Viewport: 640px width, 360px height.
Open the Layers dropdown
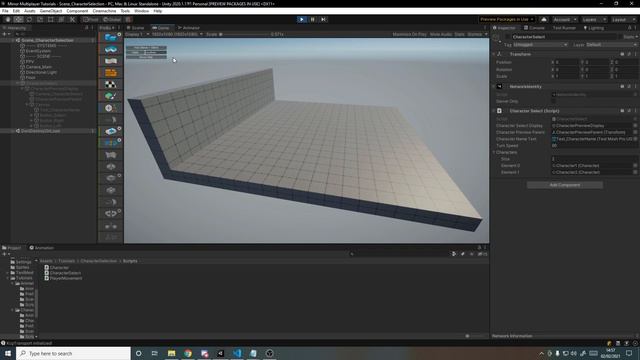594,19
